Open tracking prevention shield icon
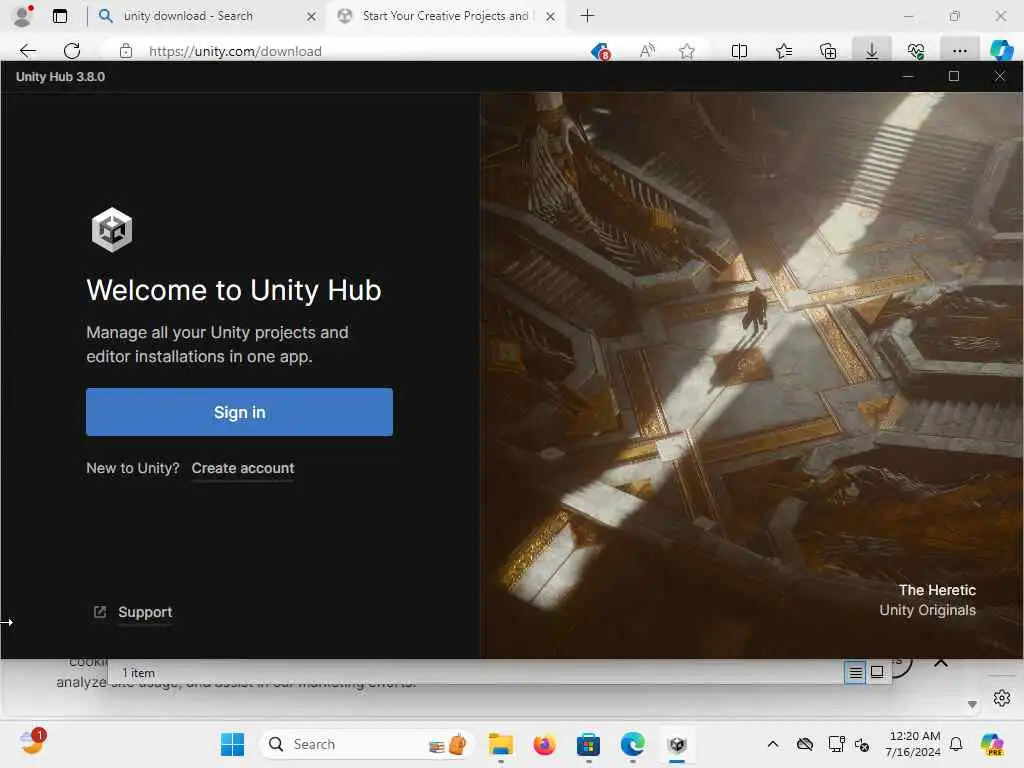The height and width of the screenshot is (768, 1024). (x=600, y=51)
